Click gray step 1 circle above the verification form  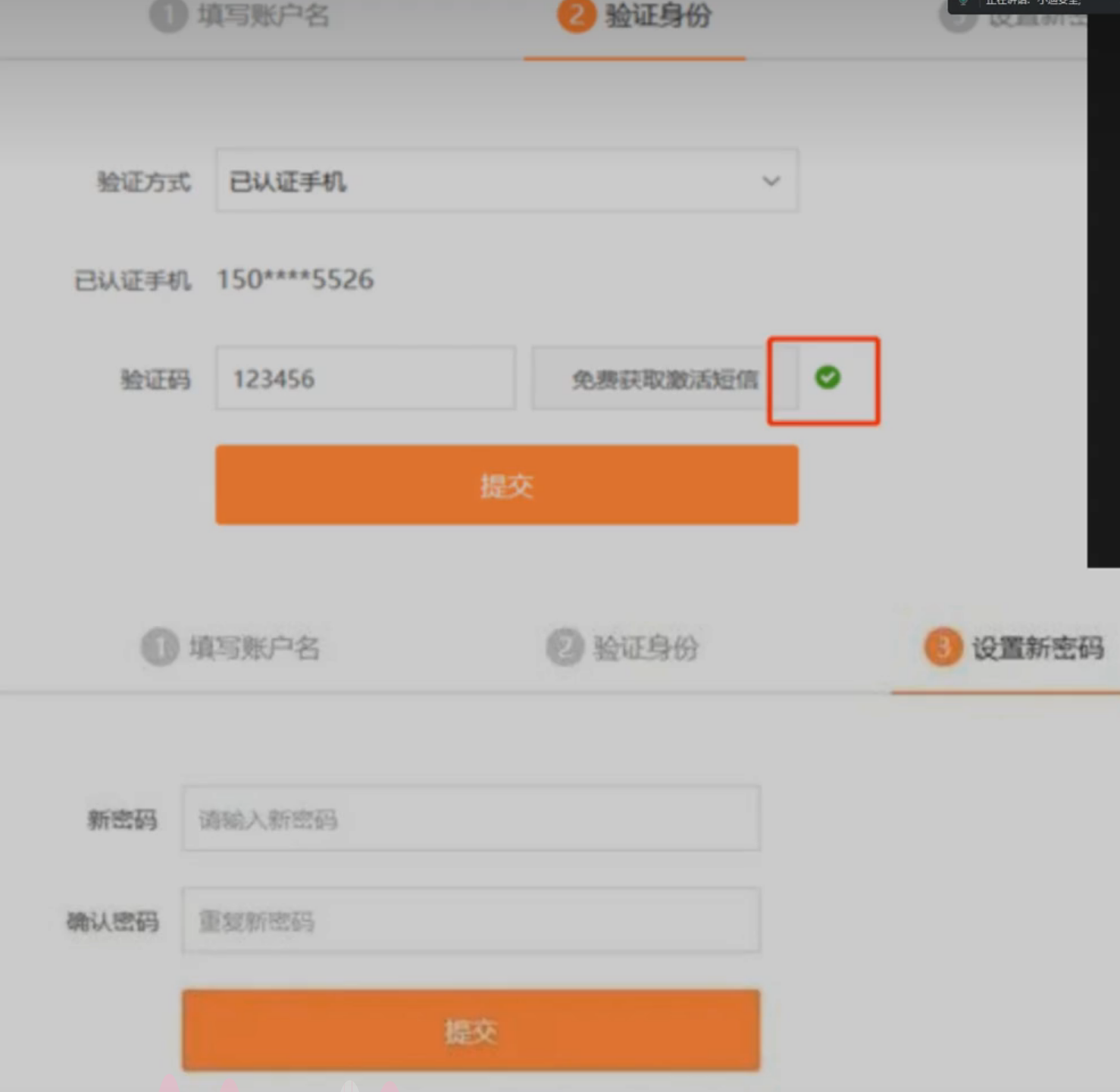coord(167,15)
